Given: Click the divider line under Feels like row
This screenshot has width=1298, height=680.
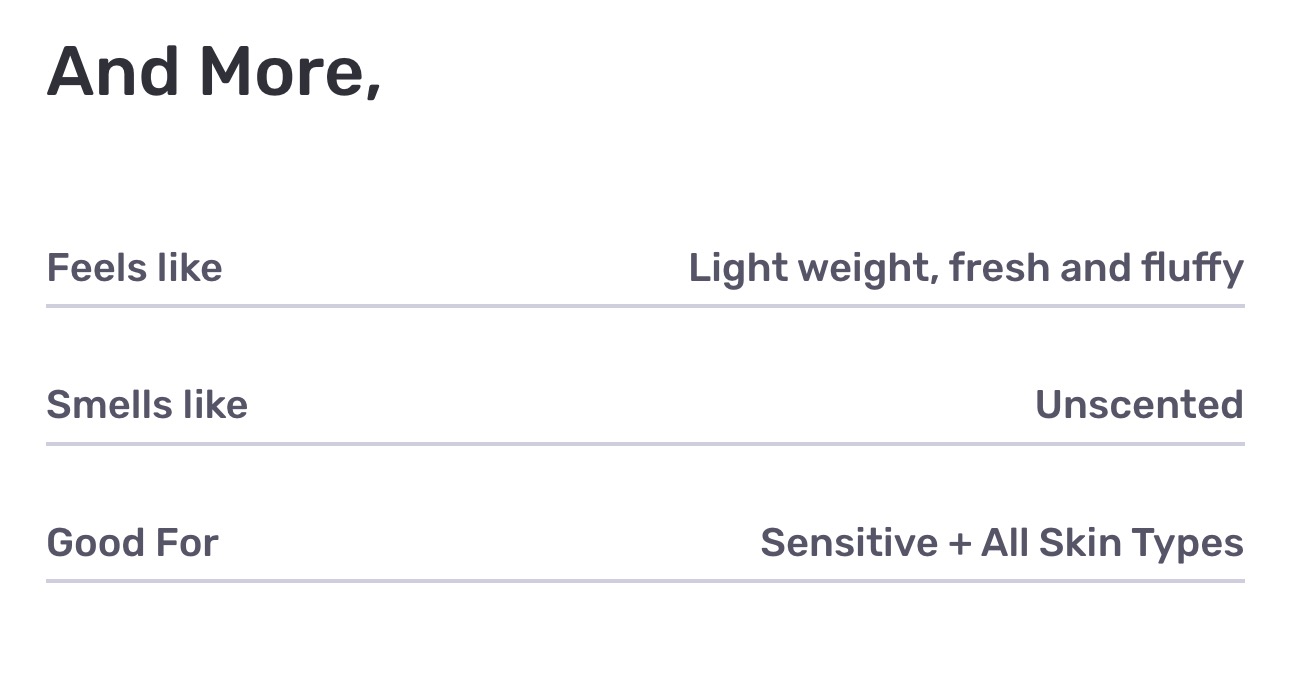Looking at the screenshot, I should [x=645, y=306].
